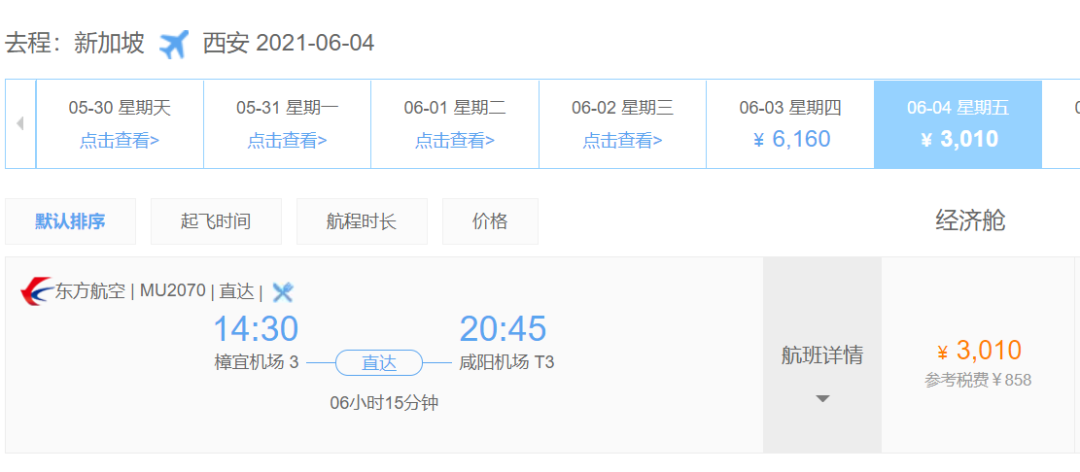
Task: Click departure time 14:30
Action: [x=256, y=329]
